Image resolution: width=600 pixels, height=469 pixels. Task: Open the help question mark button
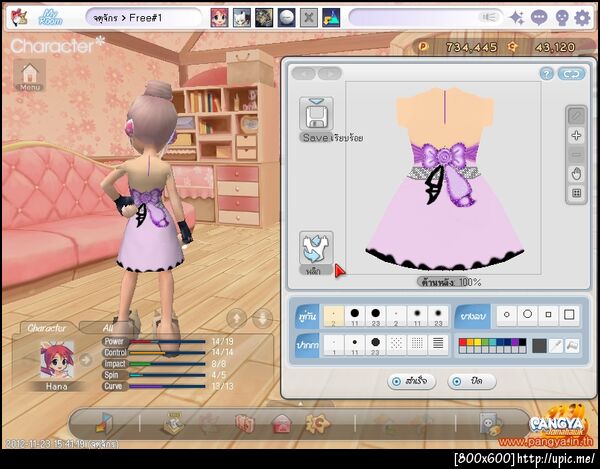(546, 74)
